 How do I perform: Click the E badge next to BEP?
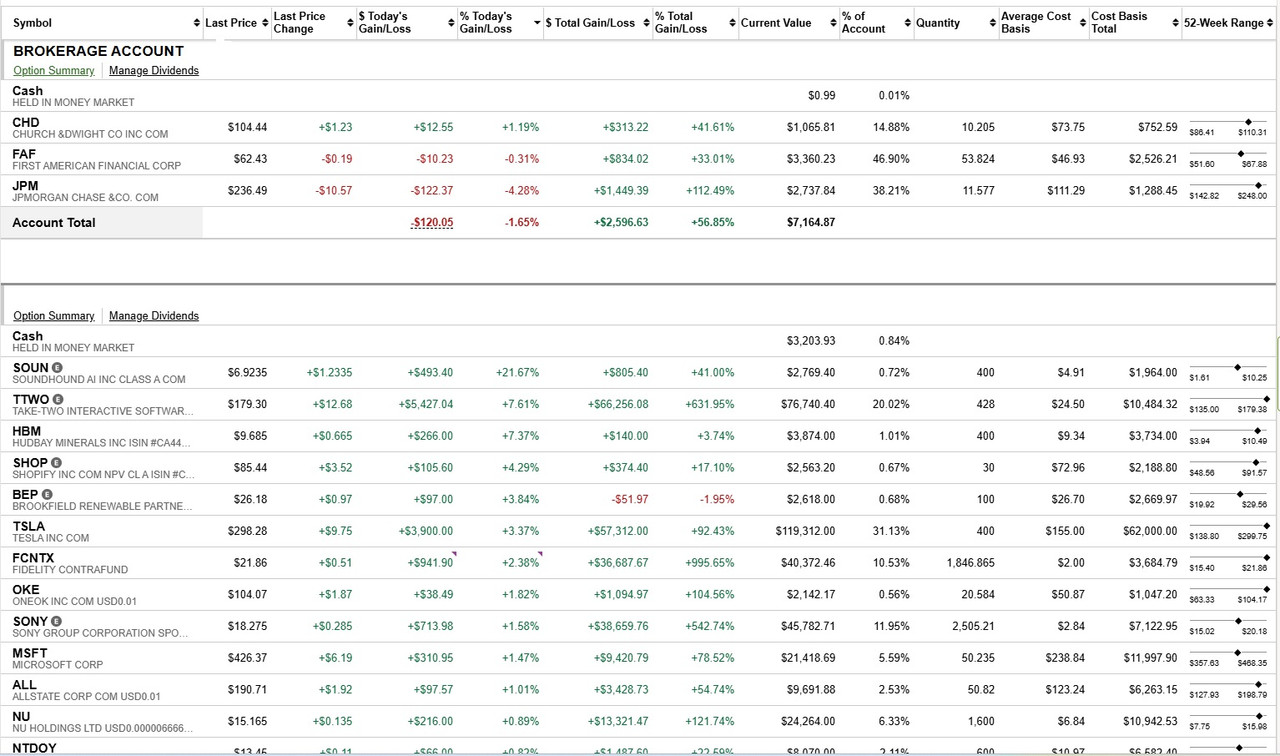click(47, 494)
